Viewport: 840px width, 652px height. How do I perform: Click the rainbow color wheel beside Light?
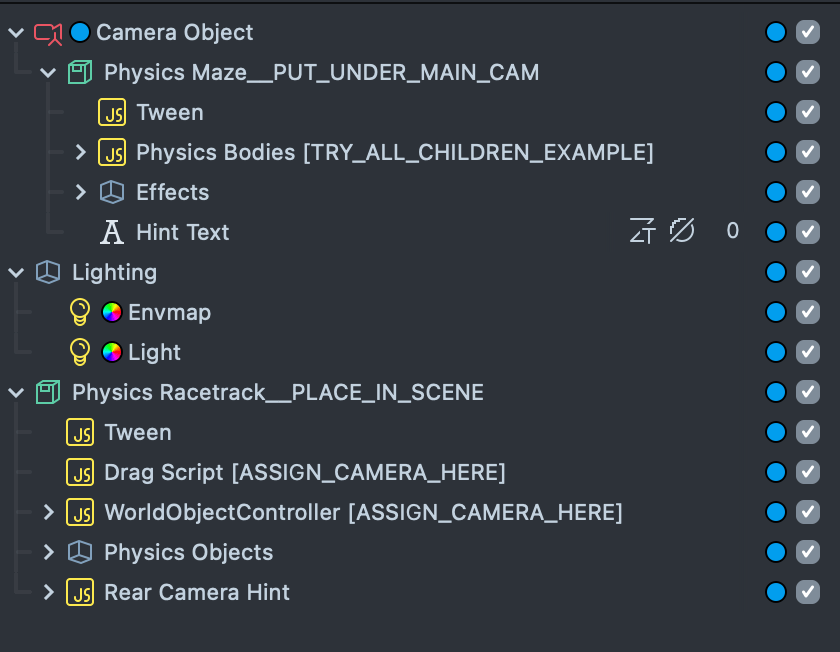pyautogui.click(x=112, y=352)
